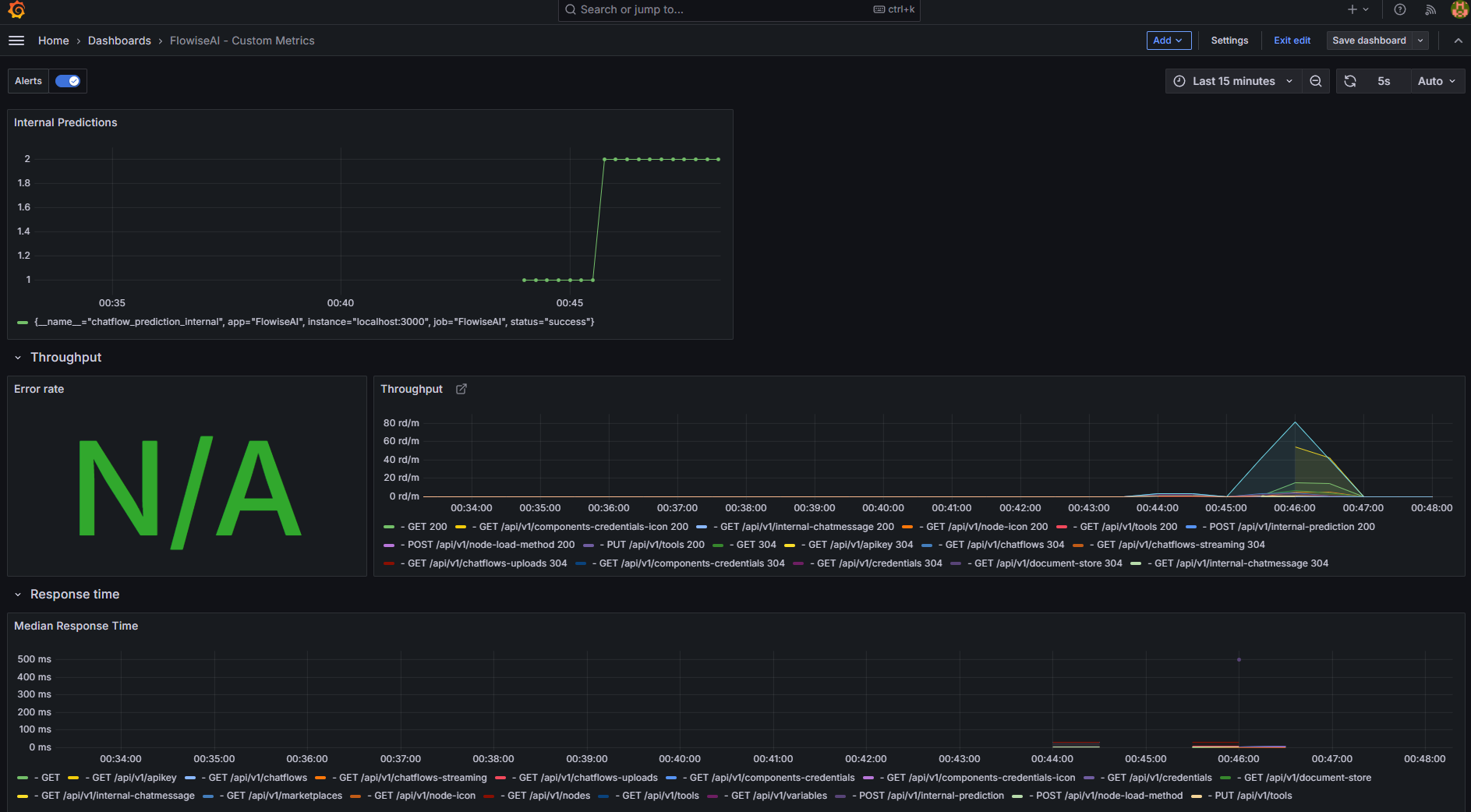Image resolution: width=1471 pixels, height=812 pixels.
Task: Open the help question mark icon
Action: click(x=1400, y=9)
